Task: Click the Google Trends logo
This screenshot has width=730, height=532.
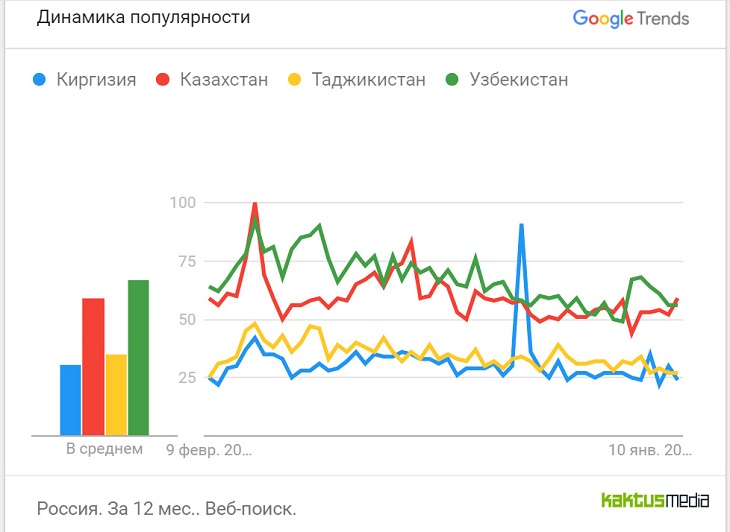Action: [630, 18]
